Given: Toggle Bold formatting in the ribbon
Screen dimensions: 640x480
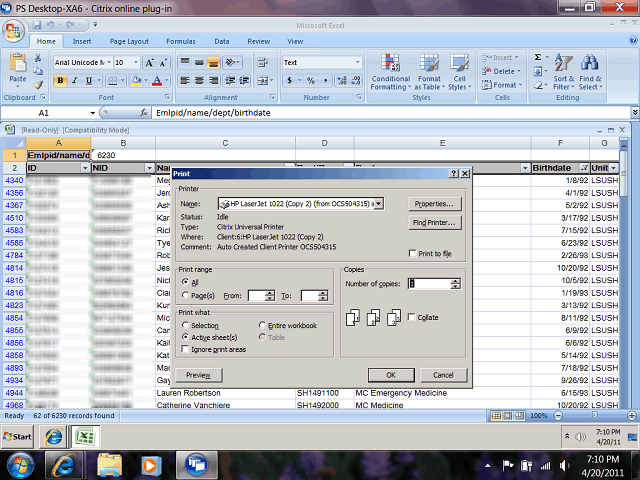Looking at the screenshot, I should (60, 81).
